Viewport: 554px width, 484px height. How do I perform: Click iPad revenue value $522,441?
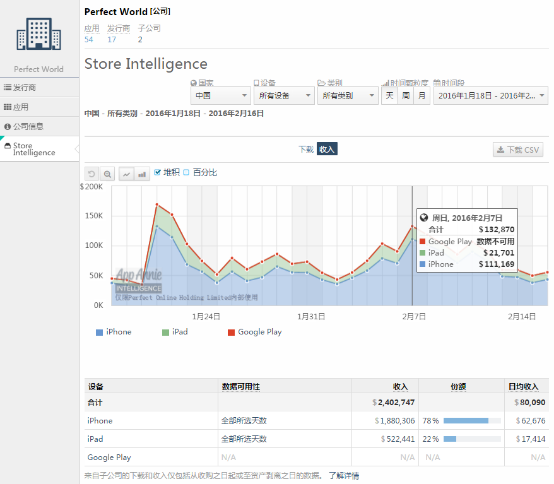pos(397,439)
